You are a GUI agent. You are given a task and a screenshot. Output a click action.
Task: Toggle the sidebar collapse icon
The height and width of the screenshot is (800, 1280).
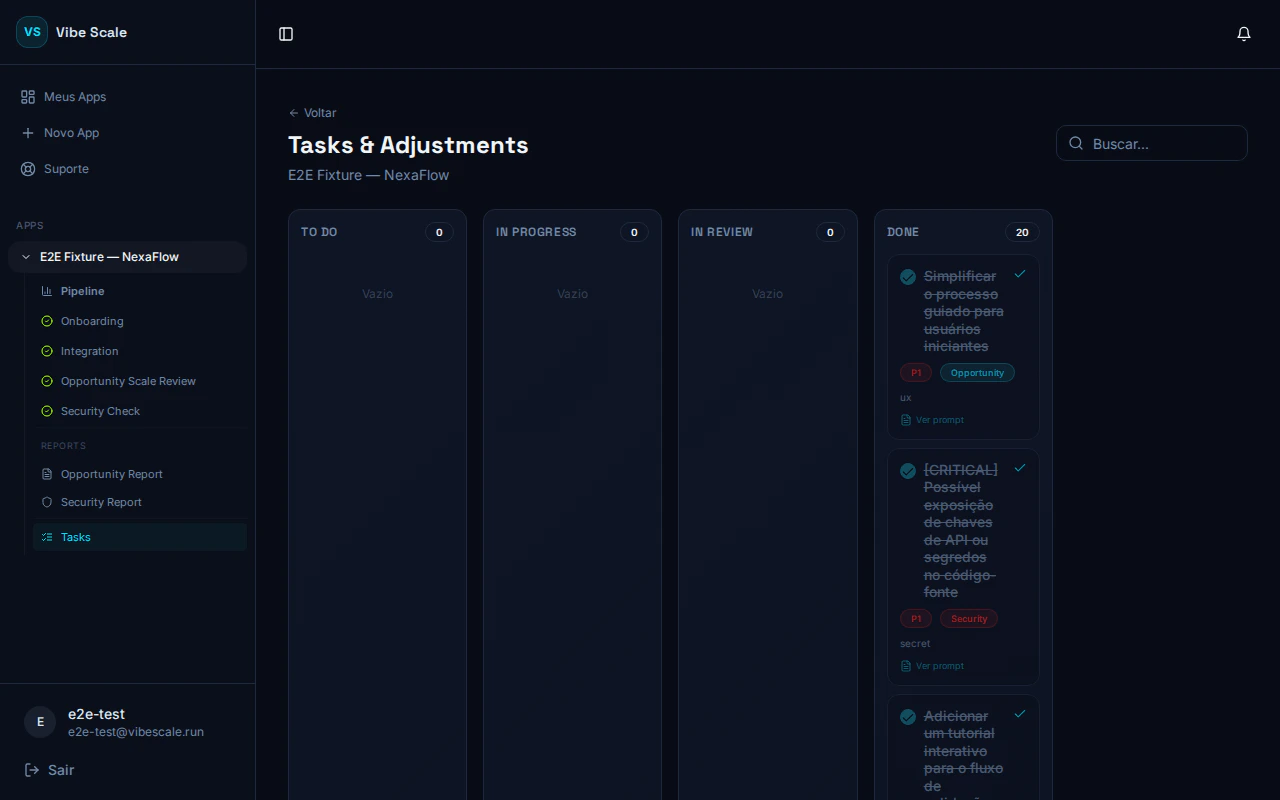286,34
